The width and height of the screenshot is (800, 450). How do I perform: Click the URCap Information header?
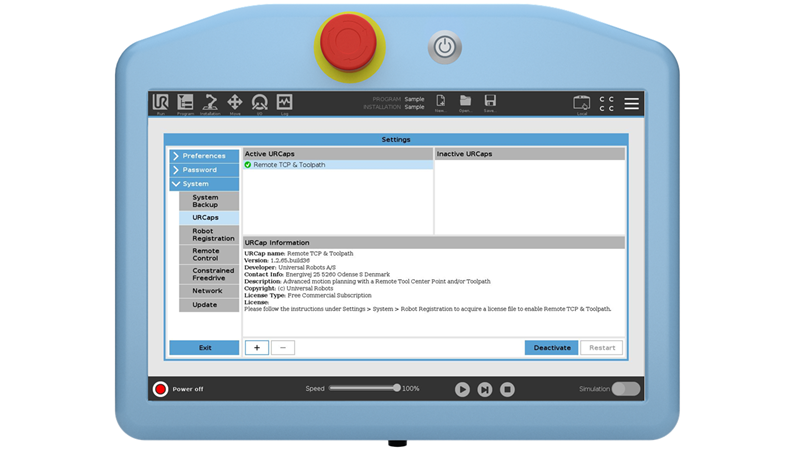tap(434, 242)
